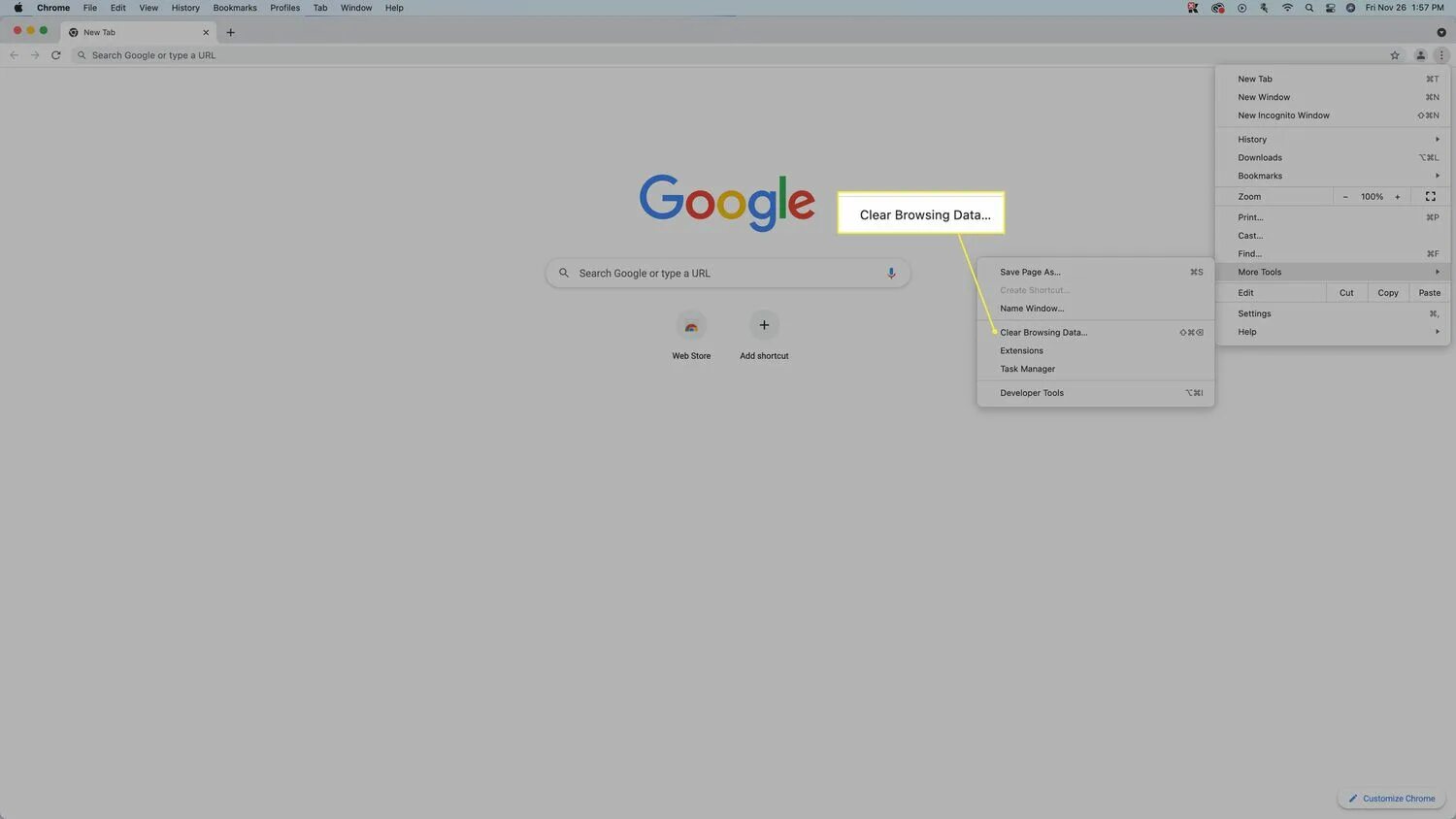This screenshot has height=819, width=1456.
Task: Open the Window menu in menu bar
Action: click(356, 8)
